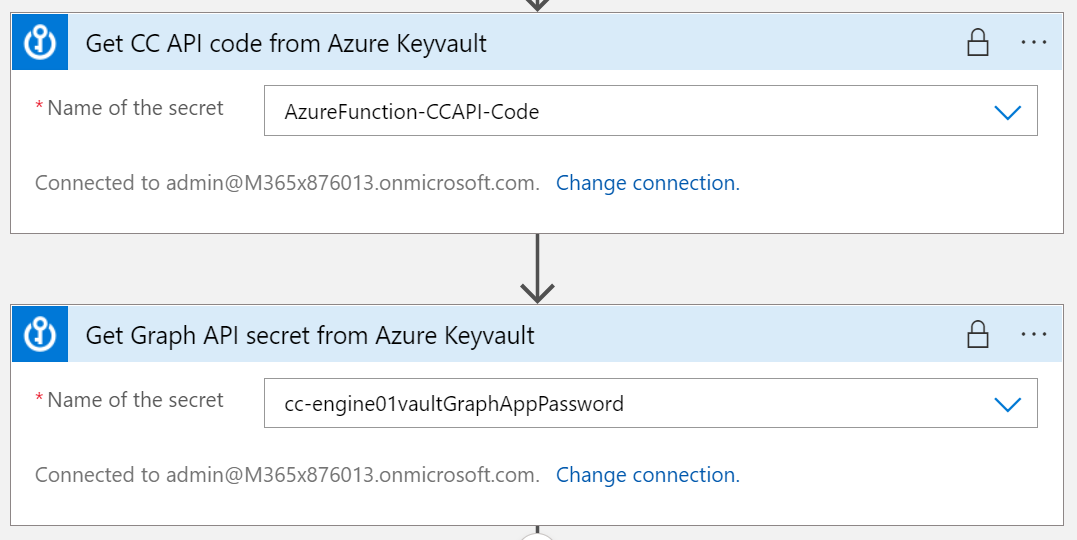
Task: Click the Key Vault icon on the Graph API secret step
Action: 40,335
